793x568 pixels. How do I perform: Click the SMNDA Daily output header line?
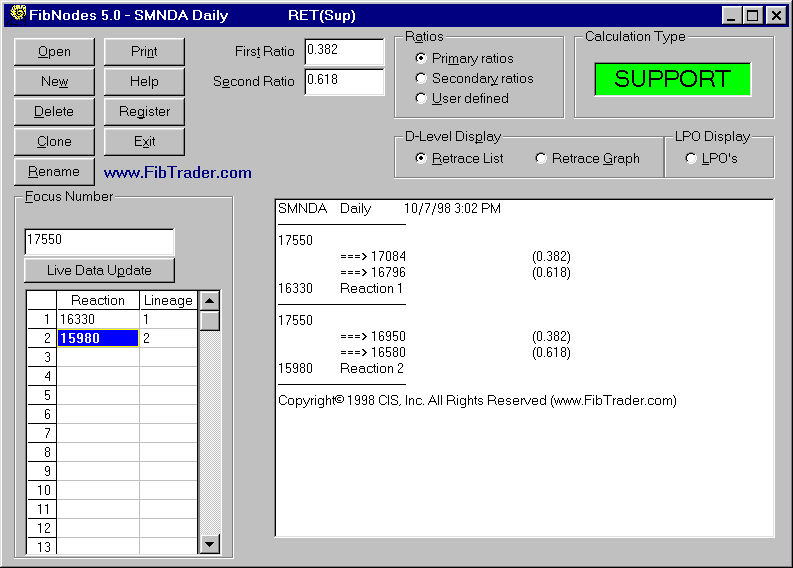pyautogui.click(x=389, y=208)
